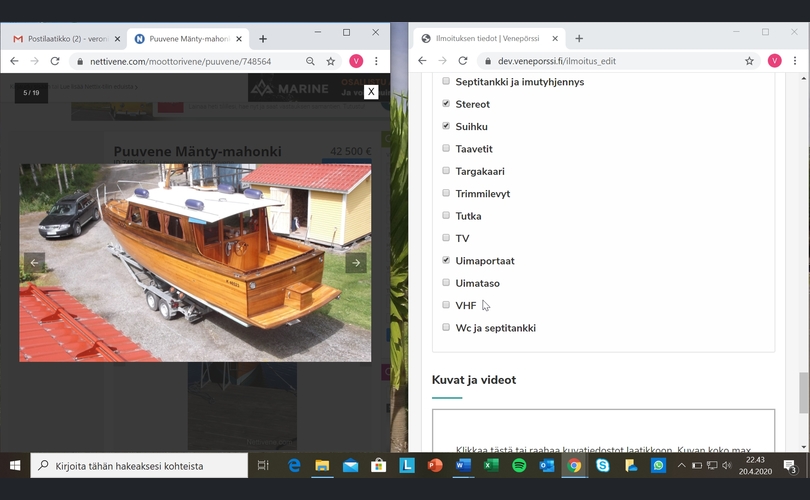The width and height of the screenshot is (810, 500).
Task: Click the Venepörssi page vertical scrollbar thumb
Action: pos(803,393)
